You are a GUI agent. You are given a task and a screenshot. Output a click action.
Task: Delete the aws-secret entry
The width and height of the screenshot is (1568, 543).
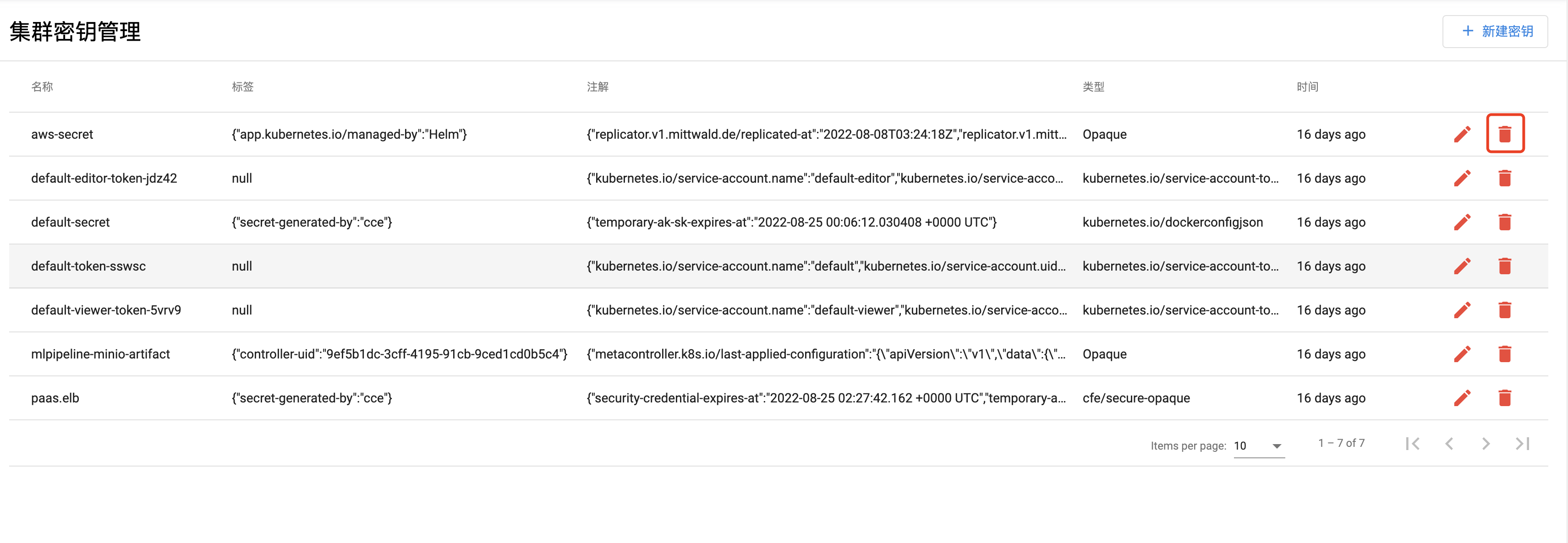(1505, 134)
